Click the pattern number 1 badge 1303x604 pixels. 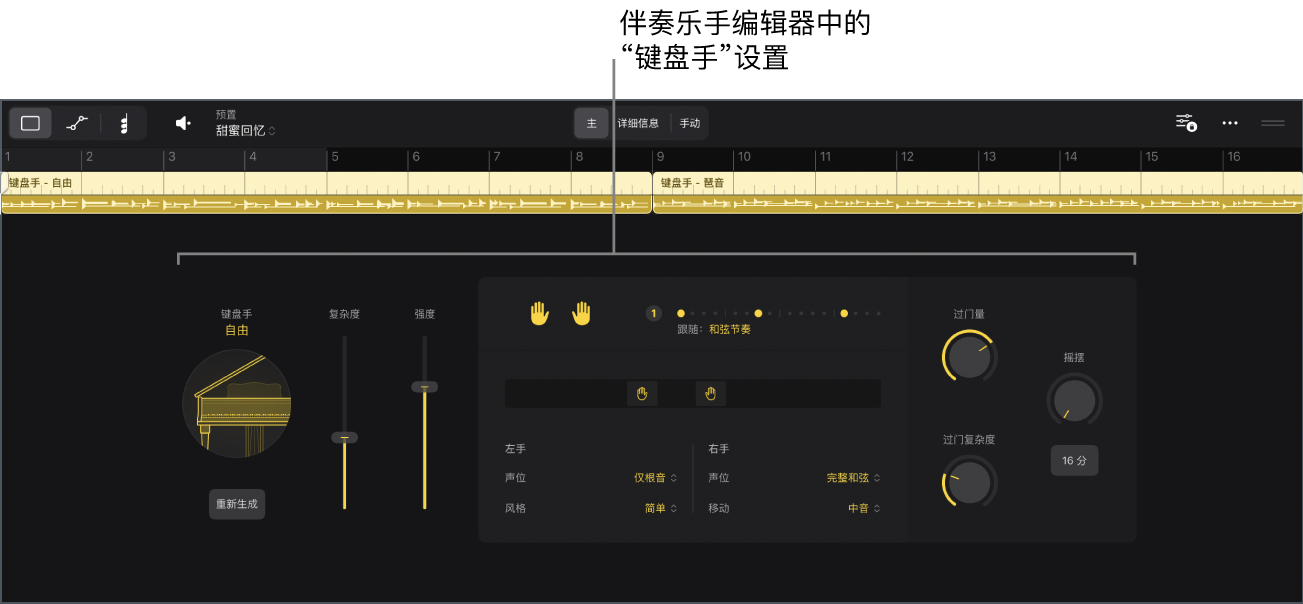click(654, 313)
